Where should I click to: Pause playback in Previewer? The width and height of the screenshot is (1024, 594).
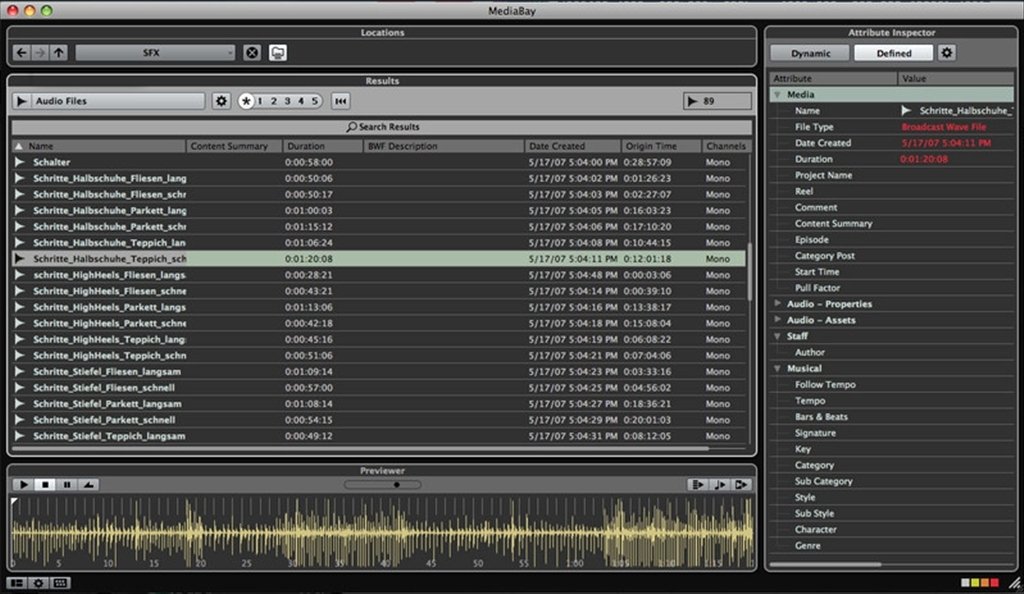click(x=67, y=484)
